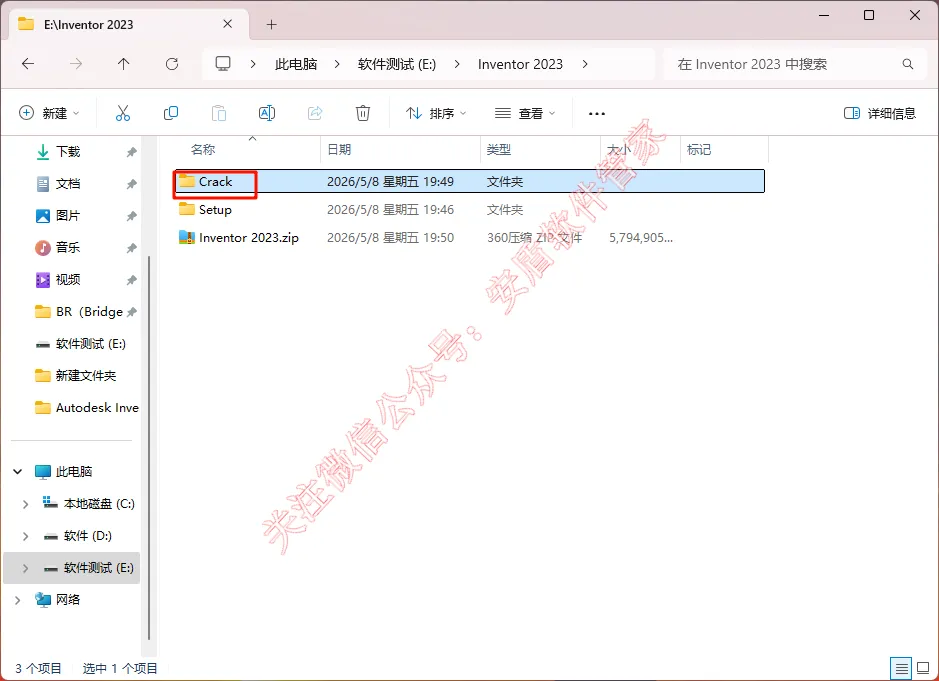Unpin the 下载 folder pin icon
939x681 pixels.
(x=132, y=152)
